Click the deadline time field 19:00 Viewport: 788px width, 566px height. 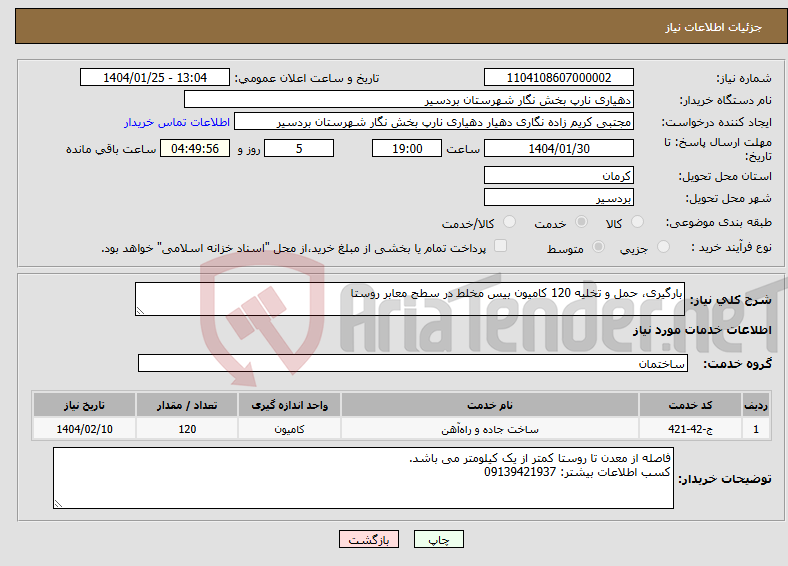pos(407,148)
